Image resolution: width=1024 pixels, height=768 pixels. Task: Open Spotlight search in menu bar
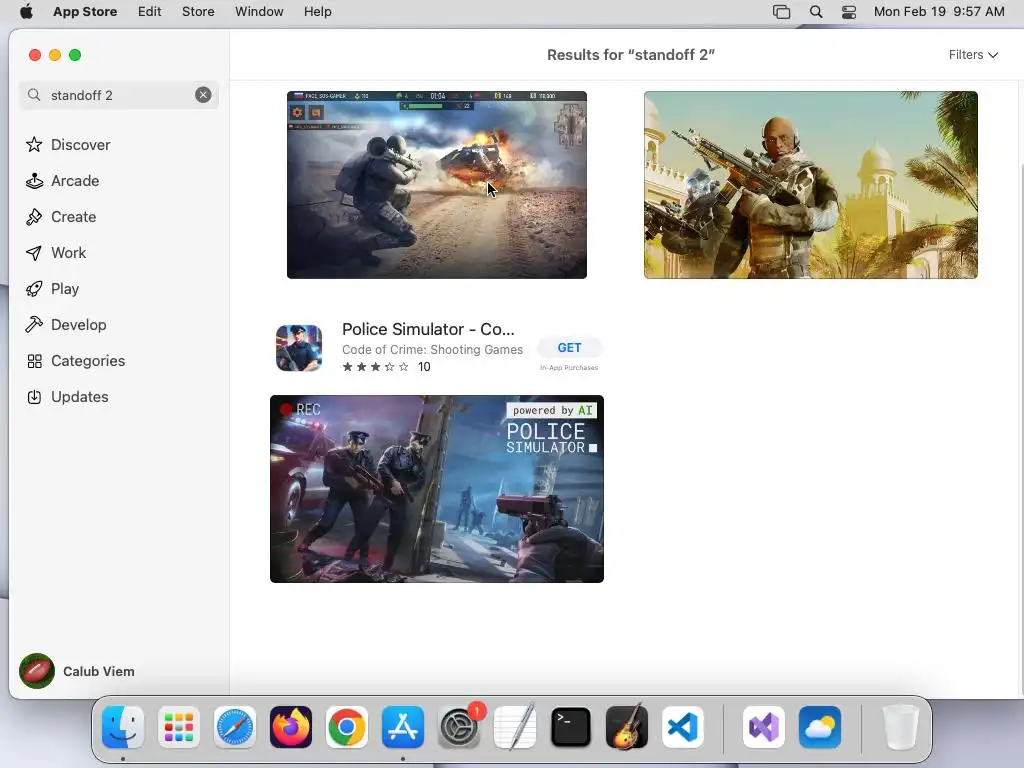(816, 12)
